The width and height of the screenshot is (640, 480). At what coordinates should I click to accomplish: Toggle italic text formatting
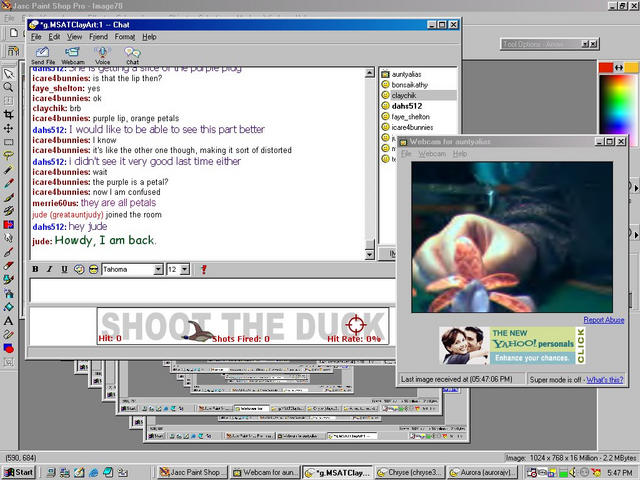coord(49,269)
